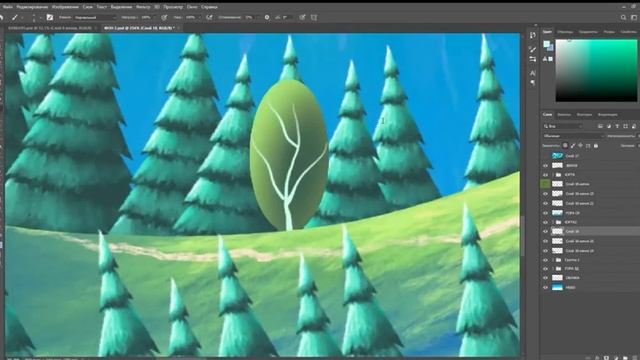Enable airbrush-style build-up icon
The image size is (640, 360).
[x=209, y=18]
